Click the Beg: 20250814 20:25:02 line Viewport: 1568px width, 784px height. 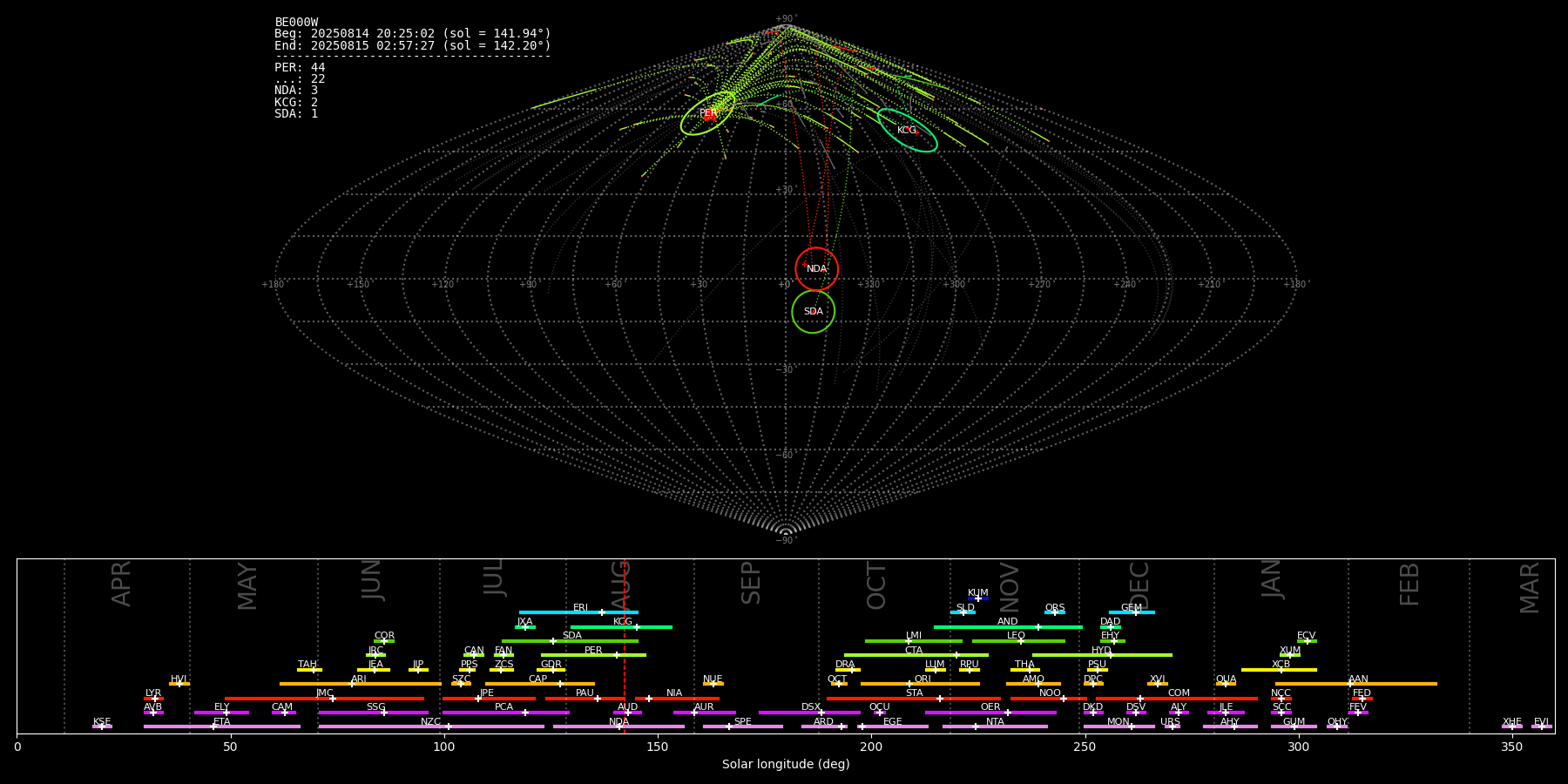(x=413, y=34)
